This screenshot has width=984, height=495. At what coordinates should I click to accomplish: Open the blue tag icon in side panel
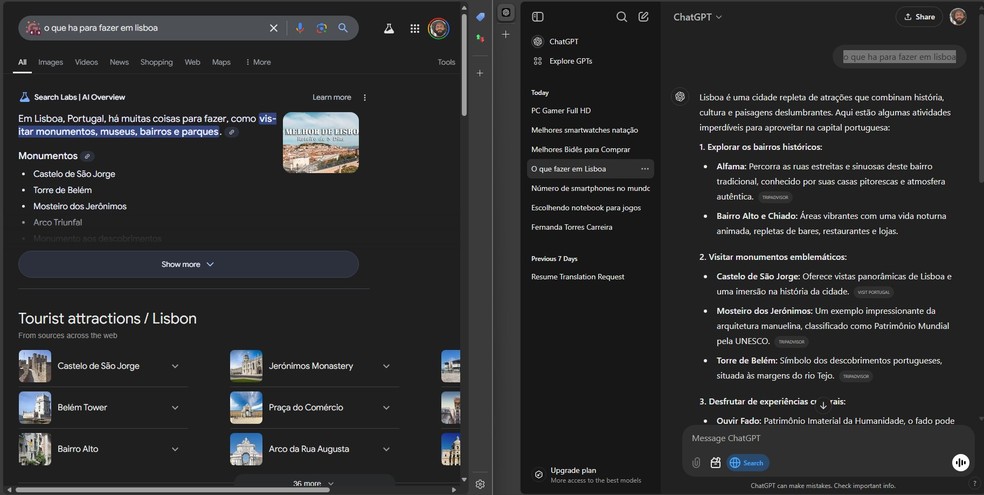(480, 17)
